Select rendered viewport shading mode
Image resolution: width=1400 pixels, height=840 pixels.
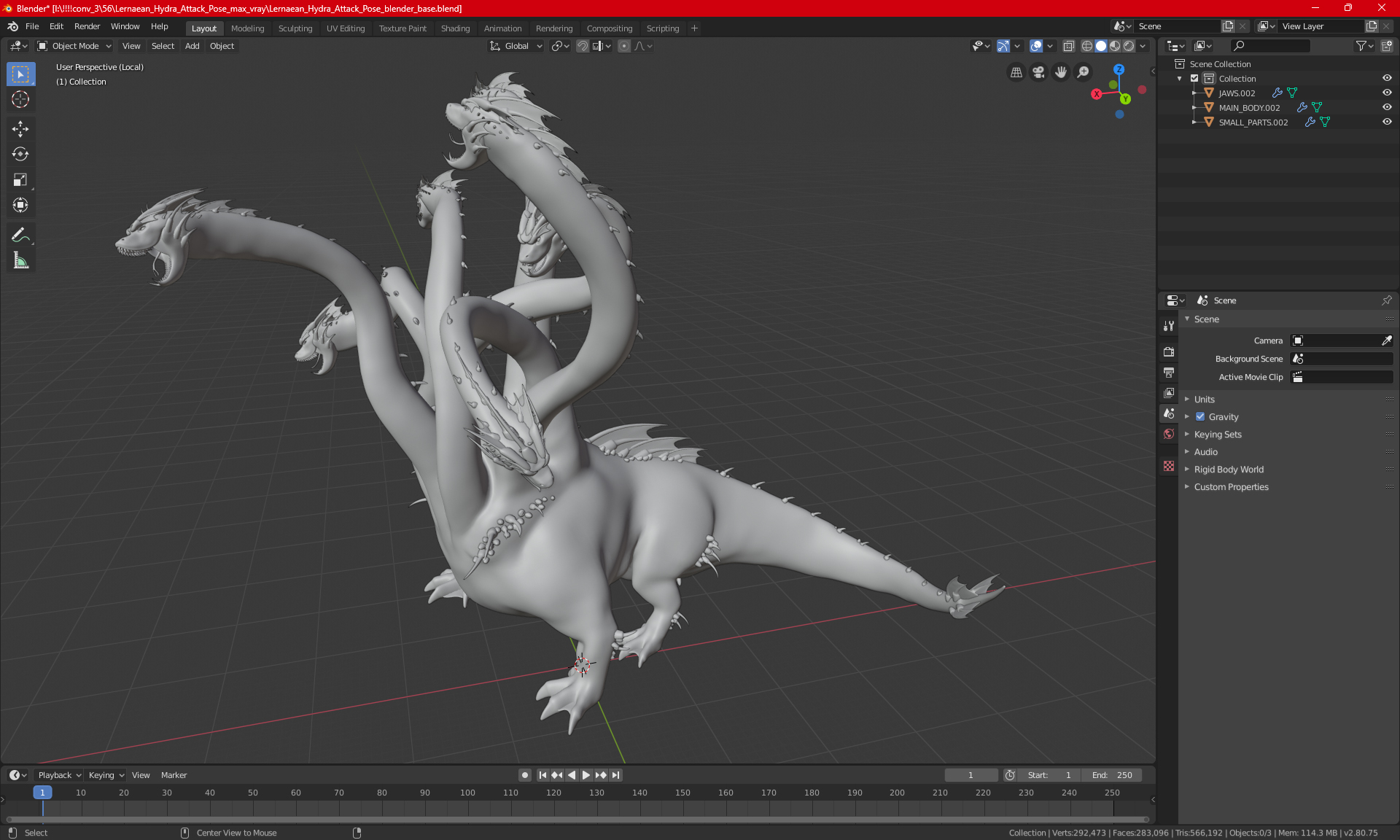1129,46
